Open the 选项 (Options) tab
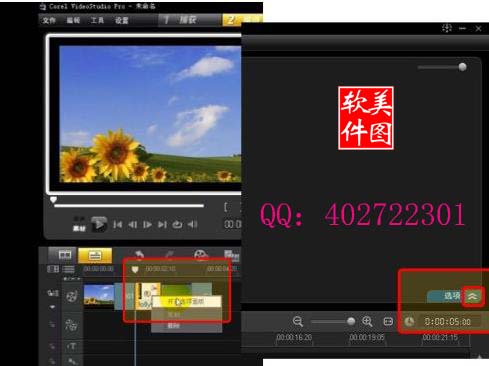 451,296
